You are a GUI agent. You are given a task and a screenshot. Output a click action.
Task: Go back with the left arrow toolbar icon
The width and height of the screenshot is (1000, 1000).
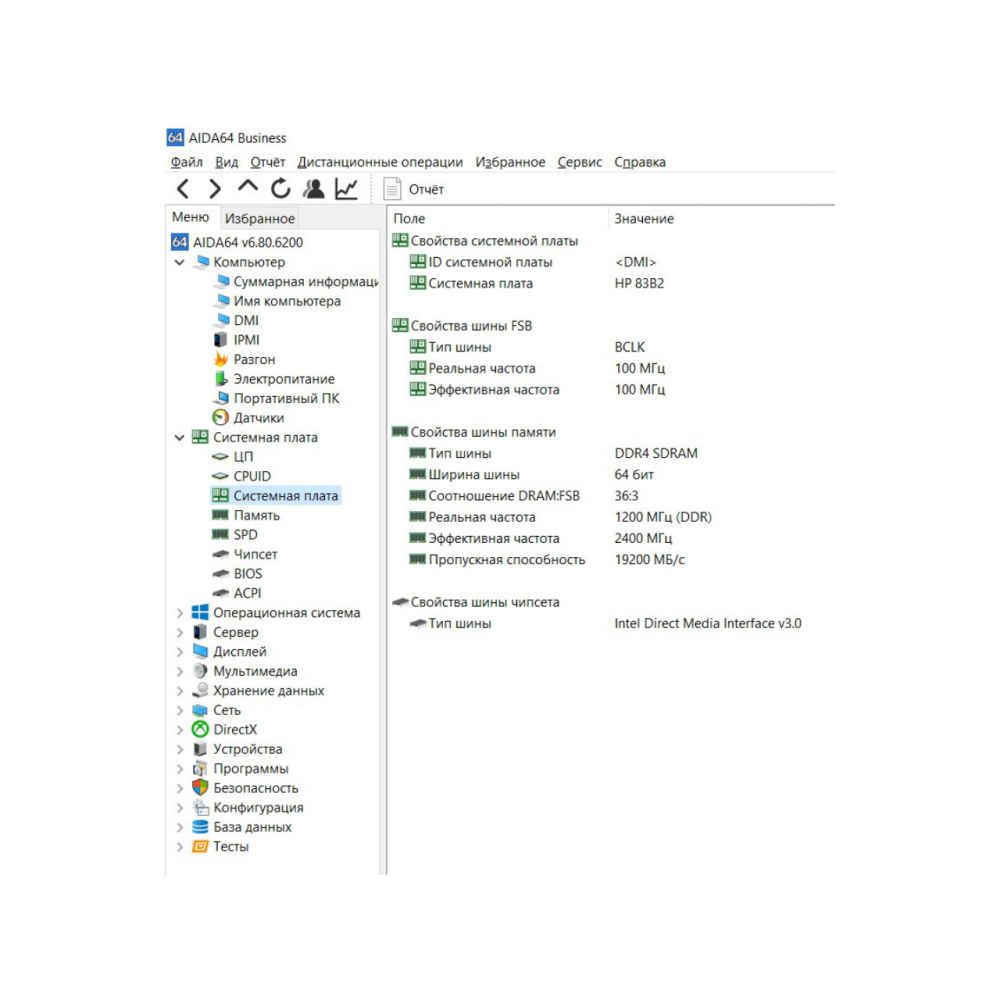183,189
